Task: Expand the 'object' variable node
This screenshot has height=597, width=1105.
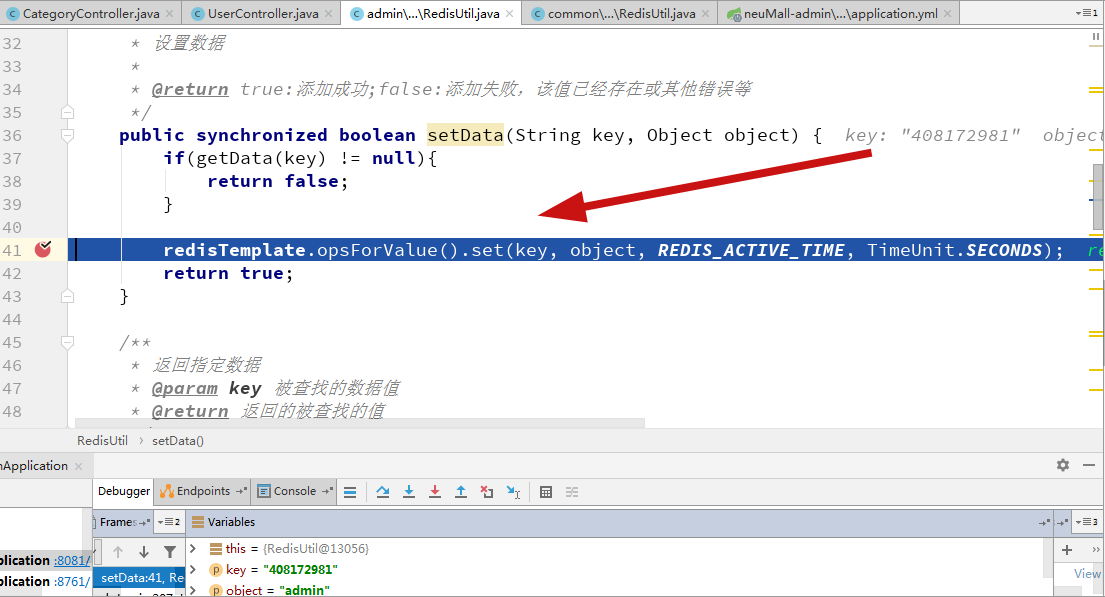Action: pos(193,590)
